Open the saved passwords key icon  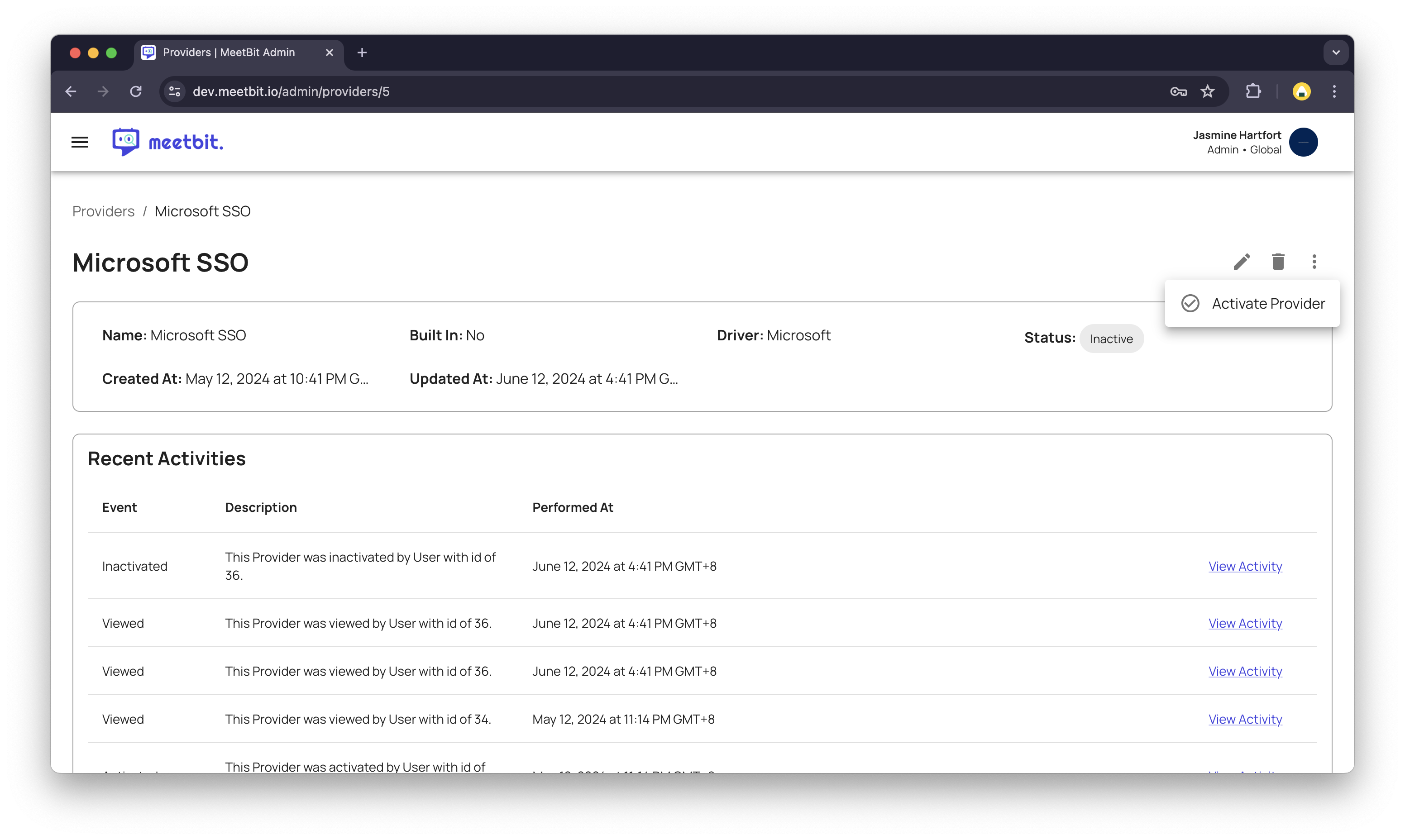click(x=1178, y=92)
